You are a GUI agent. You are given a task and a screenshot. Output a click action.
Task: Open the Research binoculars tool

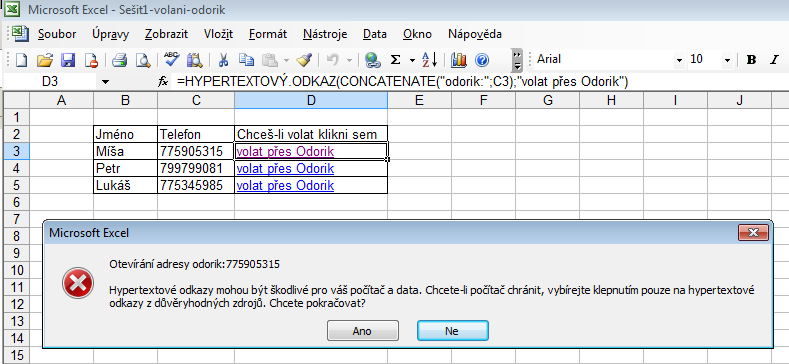click(194, 60)
